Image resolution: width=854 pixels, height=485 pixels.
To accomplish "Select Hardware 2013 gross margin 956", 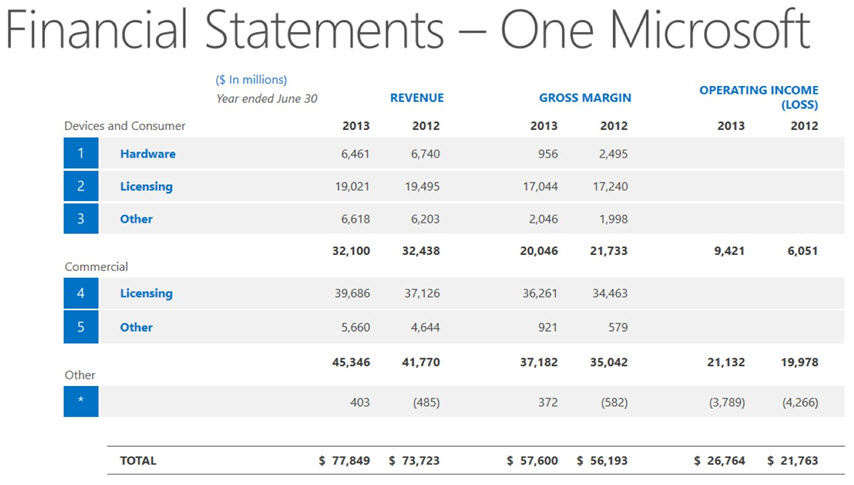I will coord(548,154).
